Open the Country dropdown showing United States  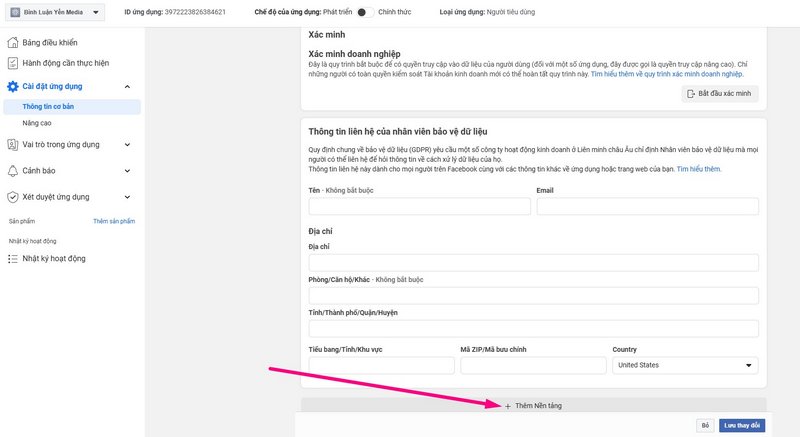coord(685,365)
